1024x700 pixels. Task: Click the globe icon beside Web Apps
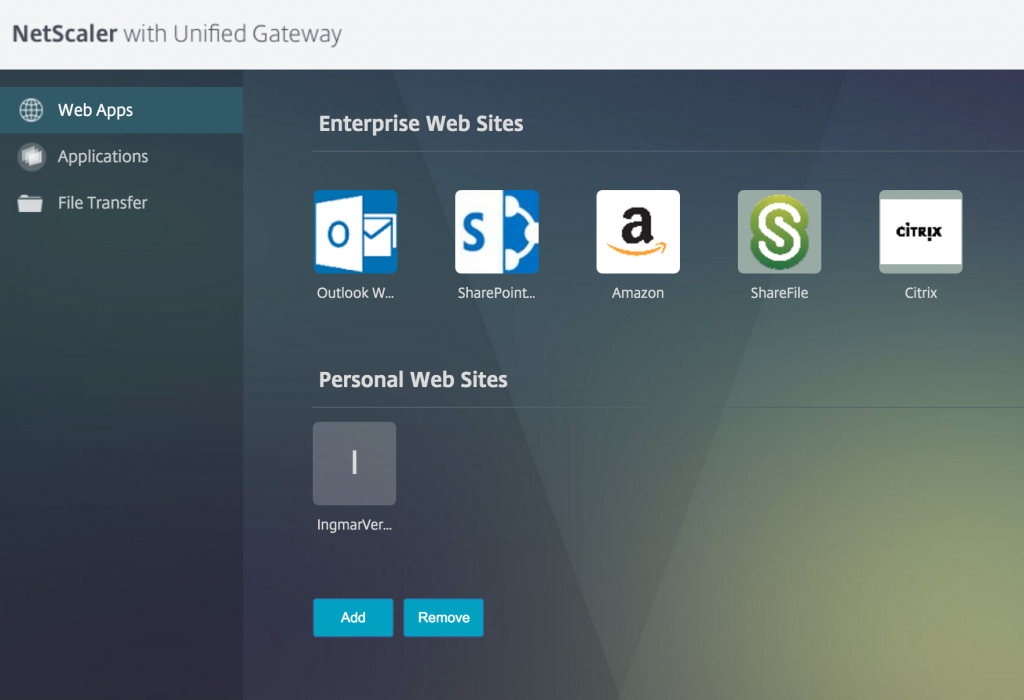coord(31,110)
